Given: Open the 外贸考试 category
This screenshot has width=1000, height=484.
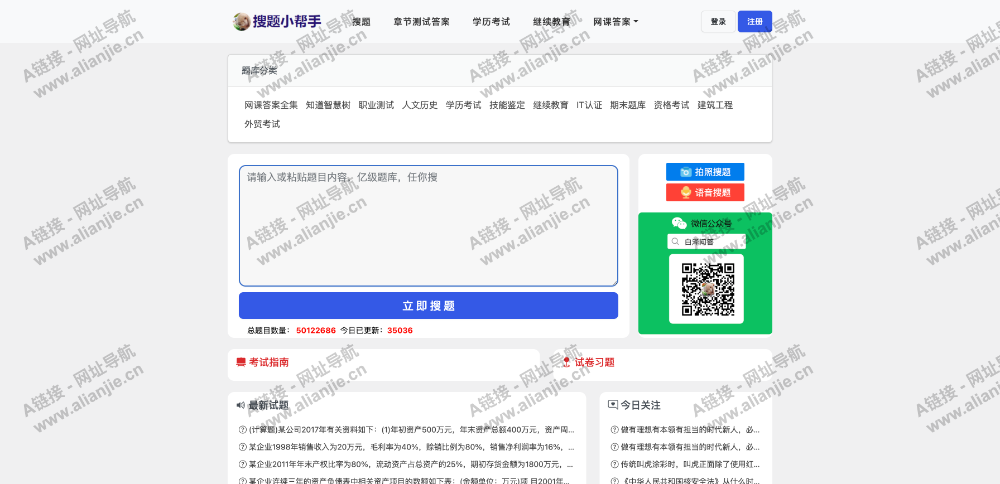Looking at the screenshot, I should [262, 124].
